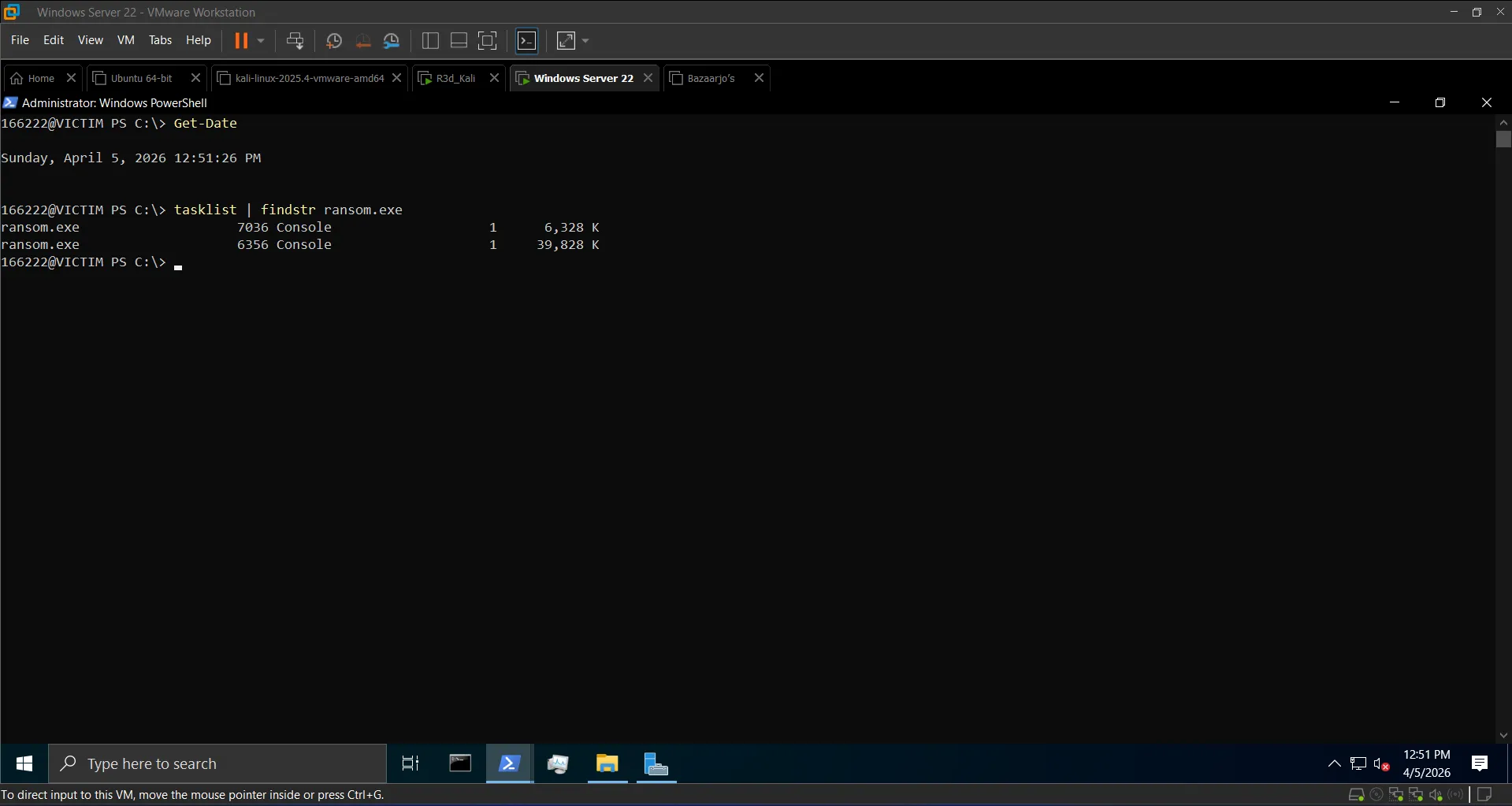The image size is (1512, 806).
Task: Click the Sunday, April 5, 2026 output line
Action: [131, 158]
